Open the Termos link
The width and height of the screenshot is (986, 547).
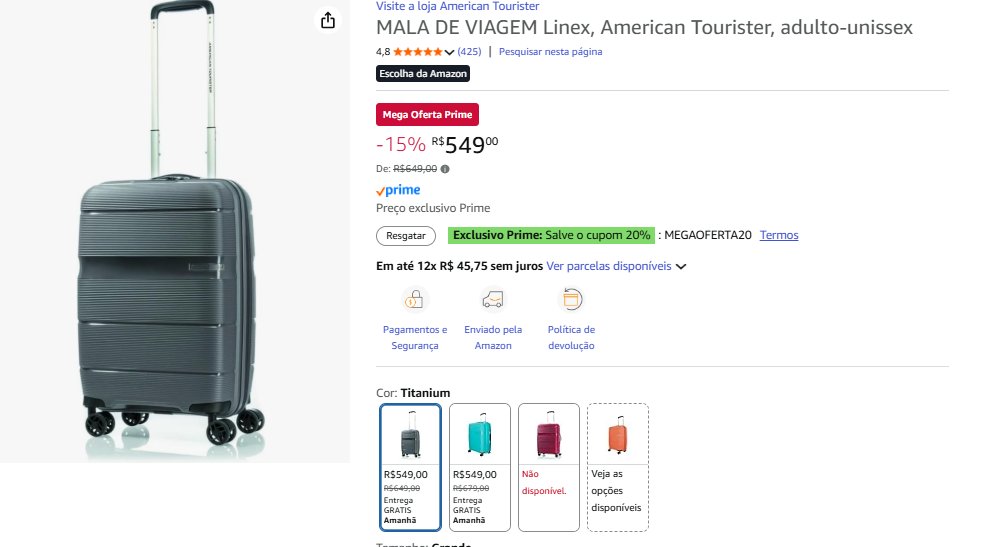(779, 236)
